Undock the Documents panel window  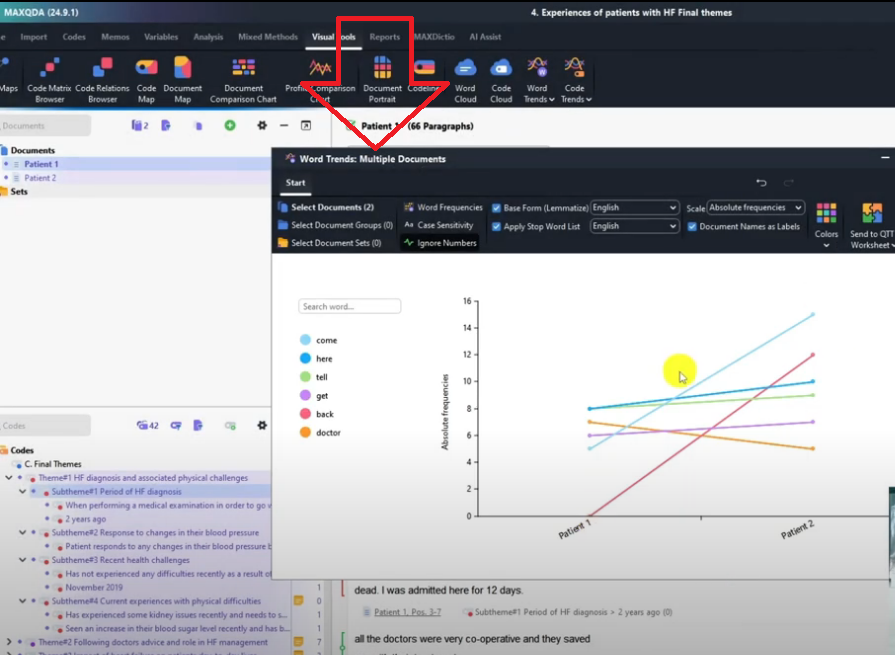point(306,125)
